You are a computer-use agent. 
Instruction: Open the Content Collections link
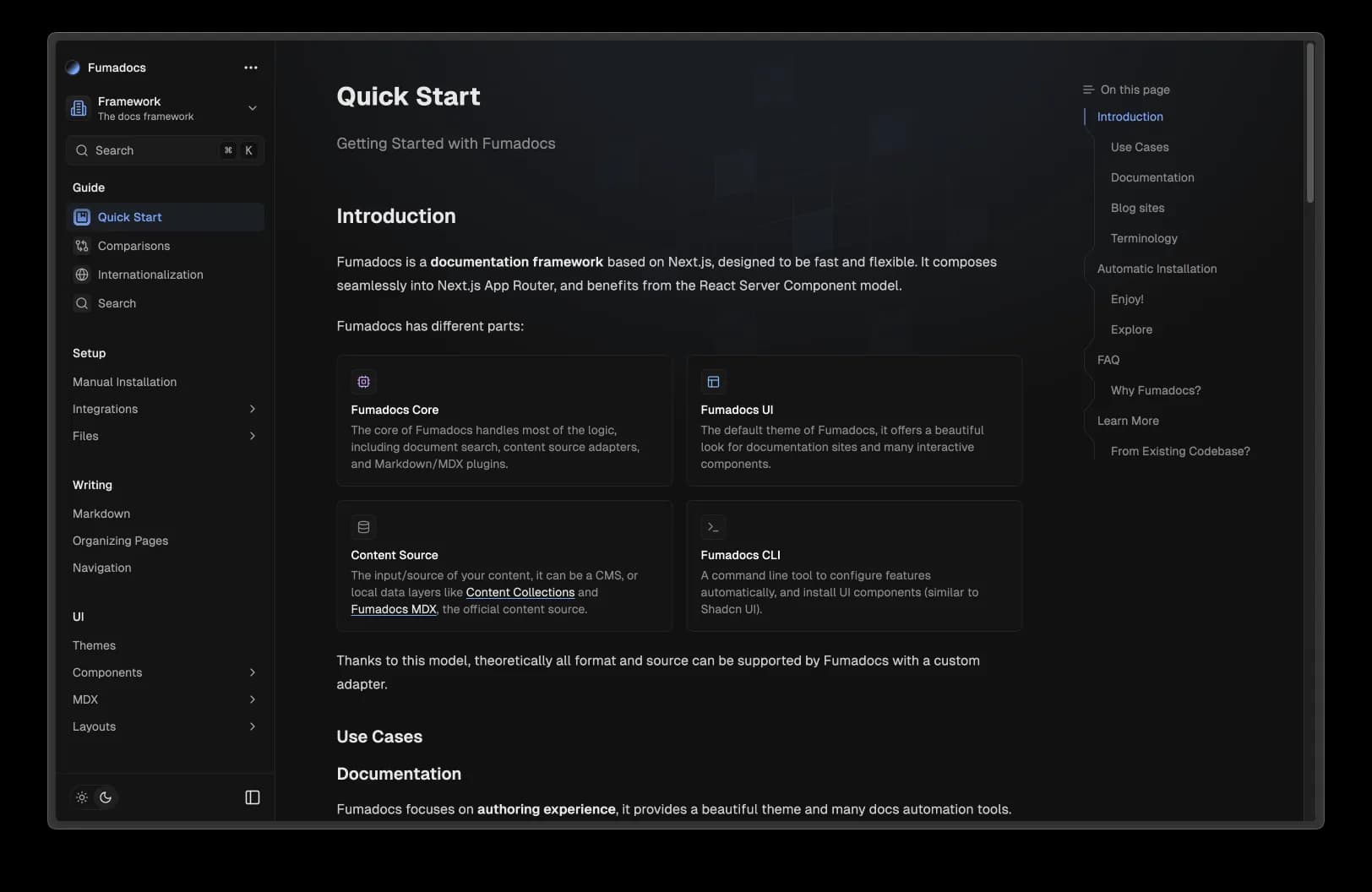[520, 592]
